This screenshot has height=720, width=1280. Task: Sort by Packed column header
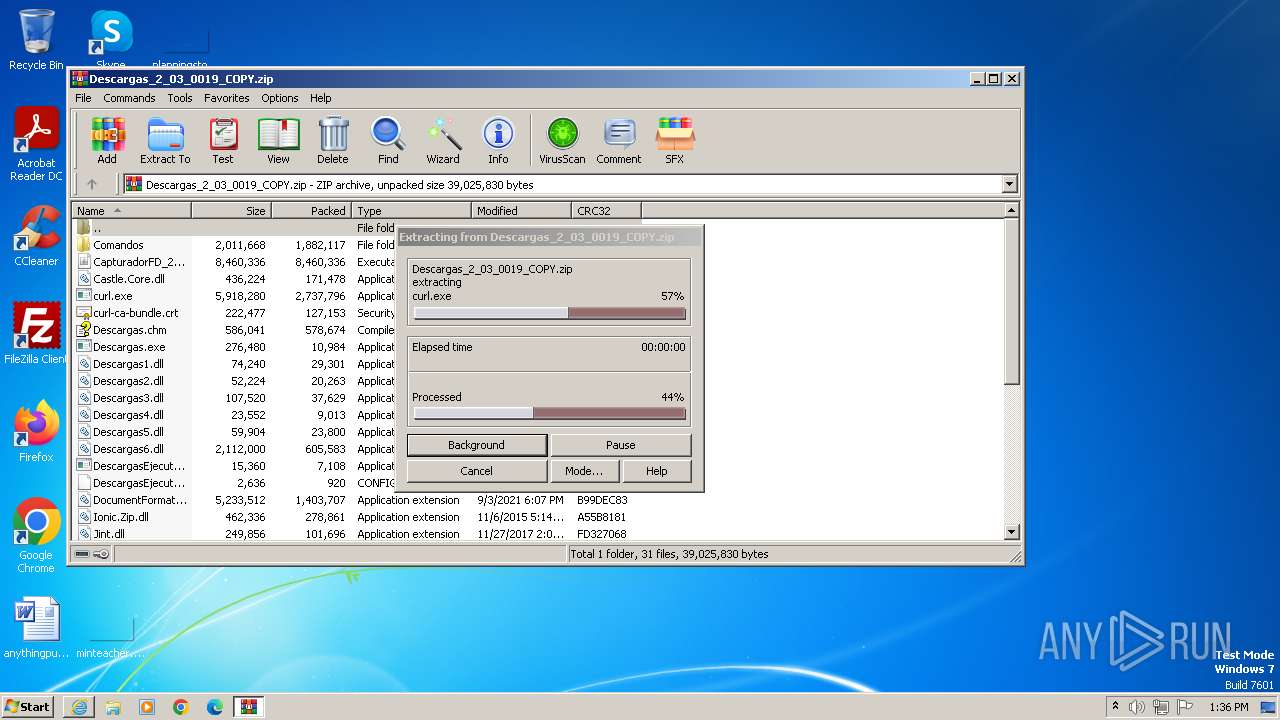click(x=311, y=210)
